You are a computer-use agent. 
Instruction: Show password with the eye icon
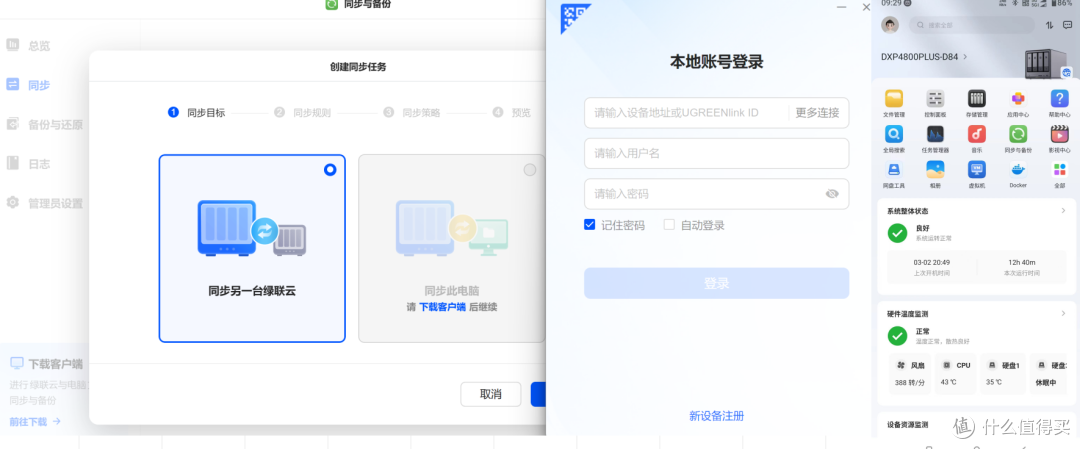click(832, 194)
